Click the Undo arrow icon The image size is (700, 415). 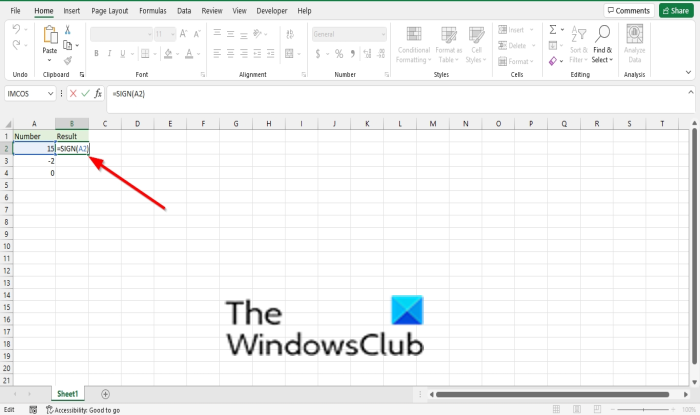pyautogui.click(x=16, y=29)
